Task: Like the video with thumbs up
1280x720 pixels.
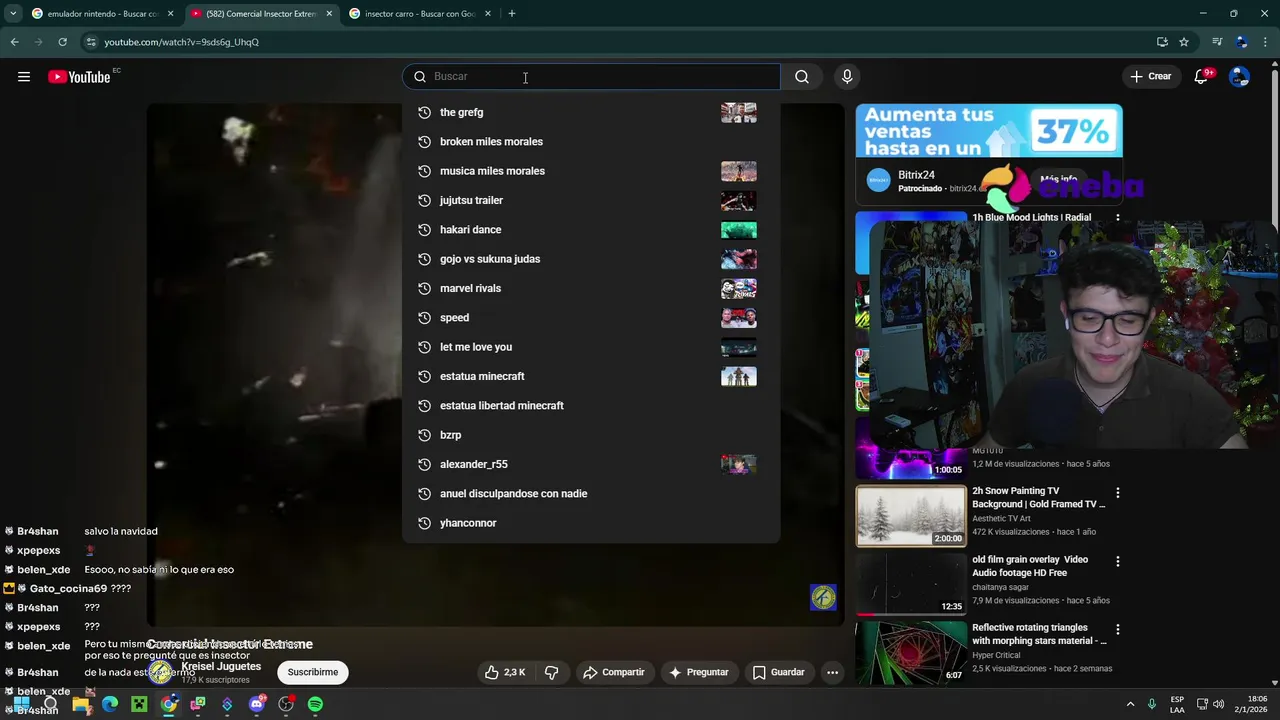Action: tap(505, 672)
